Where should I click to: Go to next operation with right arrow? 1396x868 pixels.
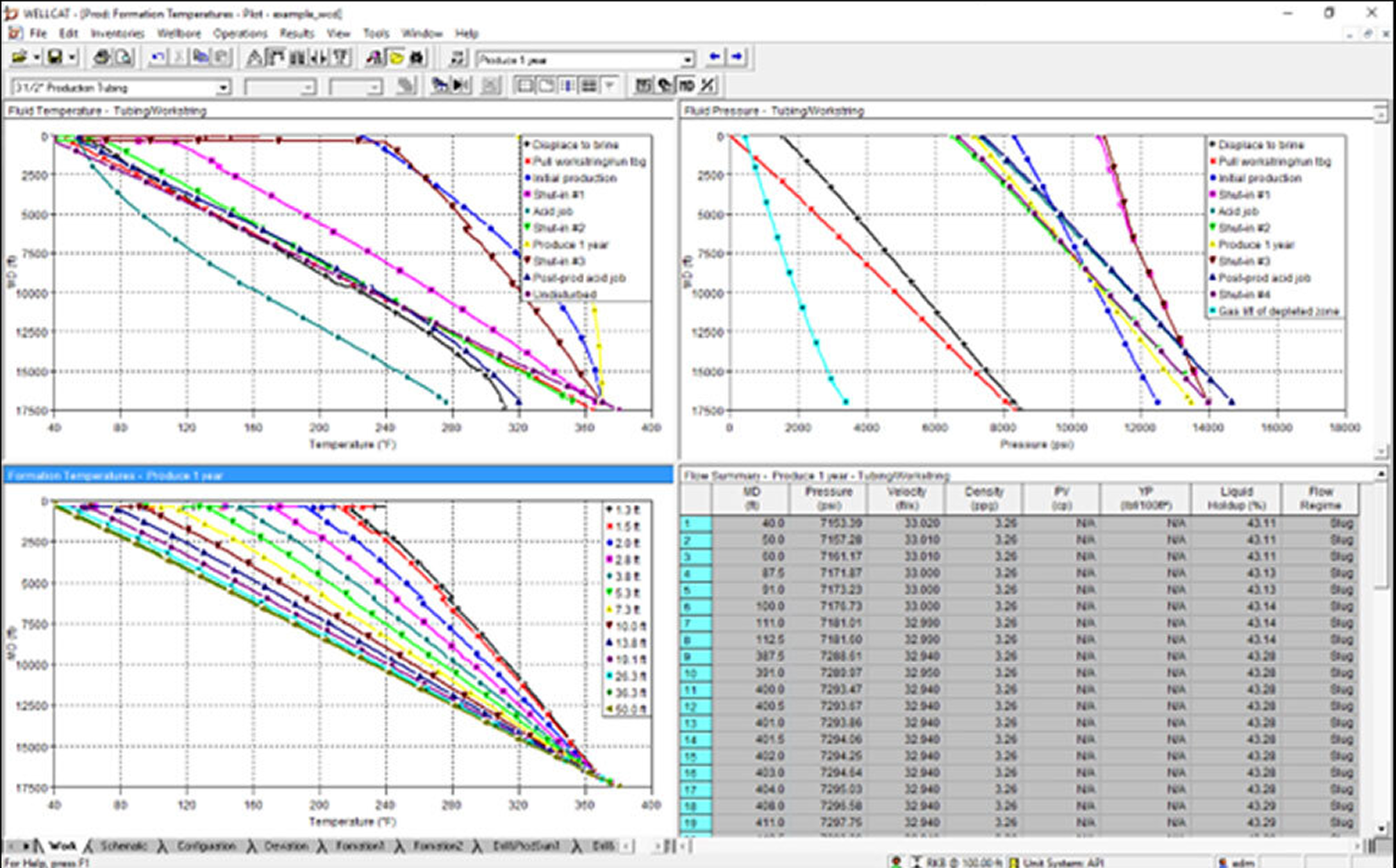tap(737, 58)
